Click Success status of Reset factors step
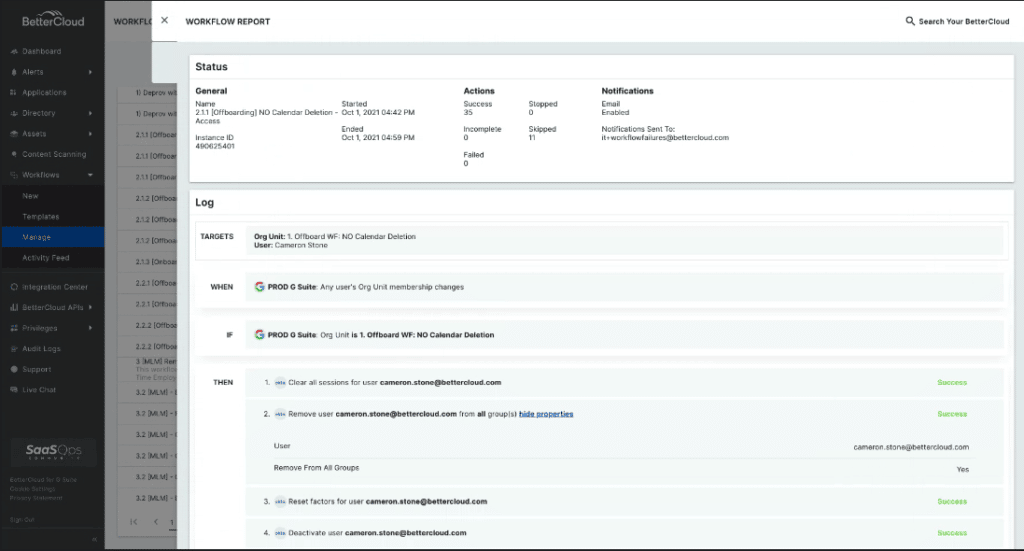The image size is (1024, 551). pos(952,501)
